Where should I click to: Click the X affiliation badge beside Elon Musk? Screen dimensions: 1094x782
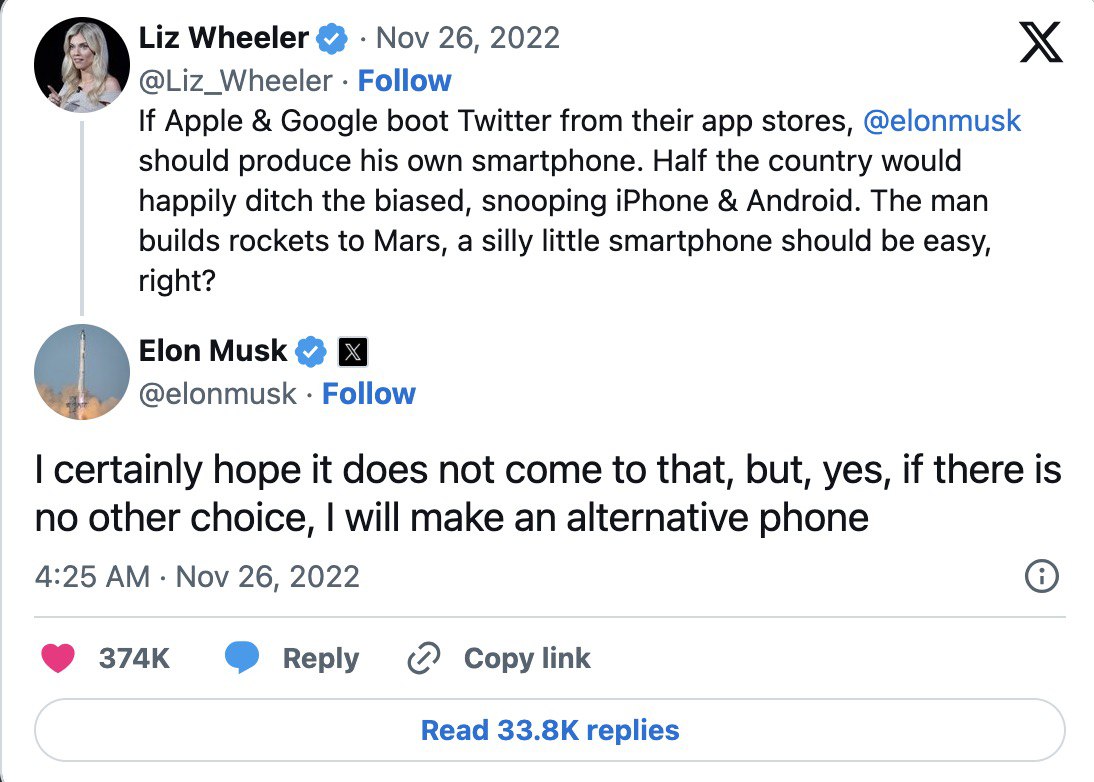[x=354, y=351]
